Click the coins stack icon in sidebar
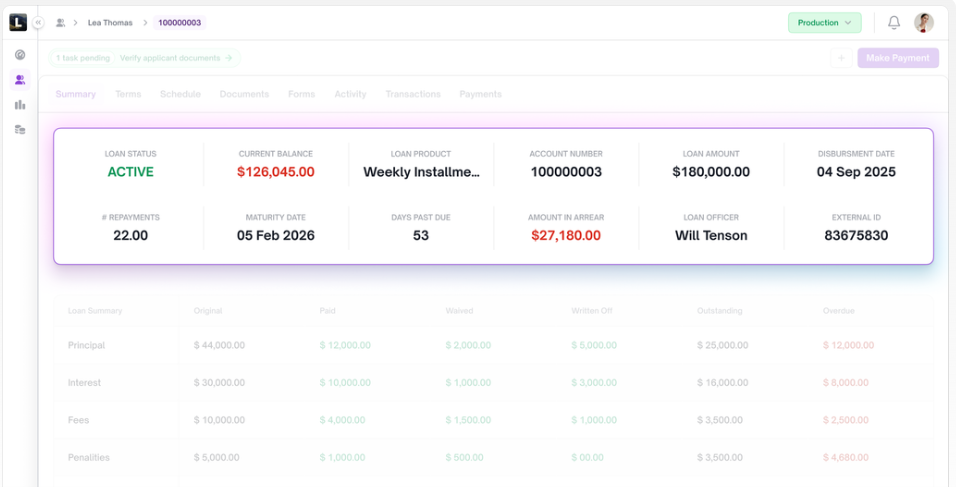Screen dimensions: 957x487 [20, 129]
